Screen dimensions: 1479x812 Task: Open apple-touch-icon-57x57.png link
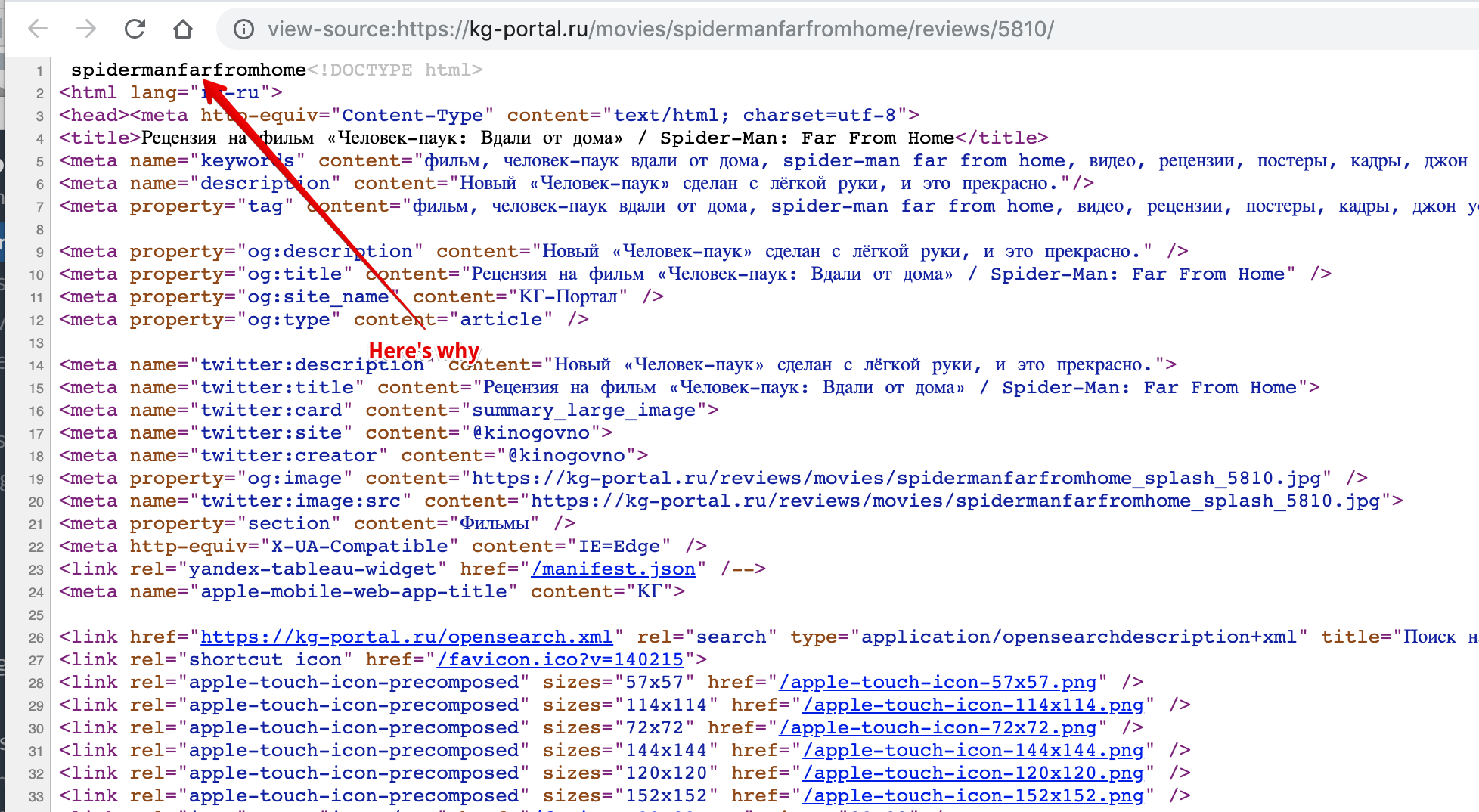tap(938, 682)
